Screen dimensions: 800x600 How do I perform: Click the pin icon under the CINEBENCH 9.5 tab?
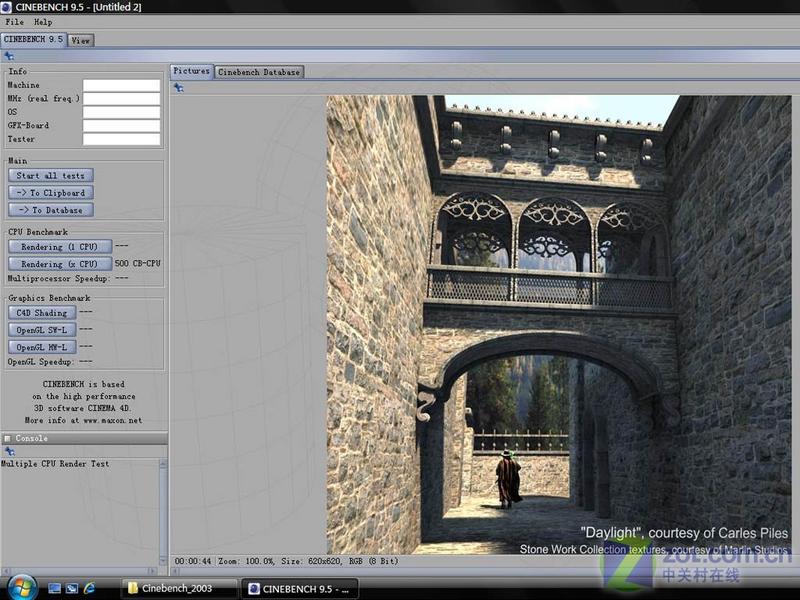(9, 56)
